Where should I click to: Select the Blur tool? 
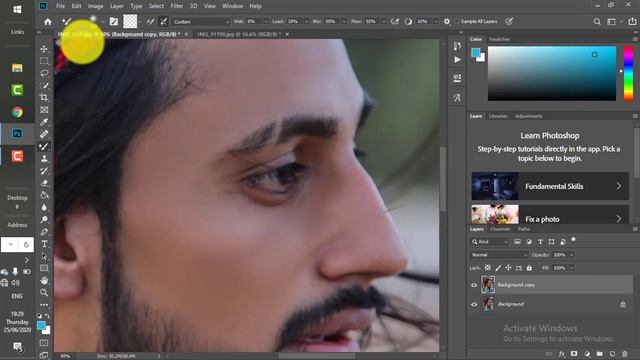[44, 207]
